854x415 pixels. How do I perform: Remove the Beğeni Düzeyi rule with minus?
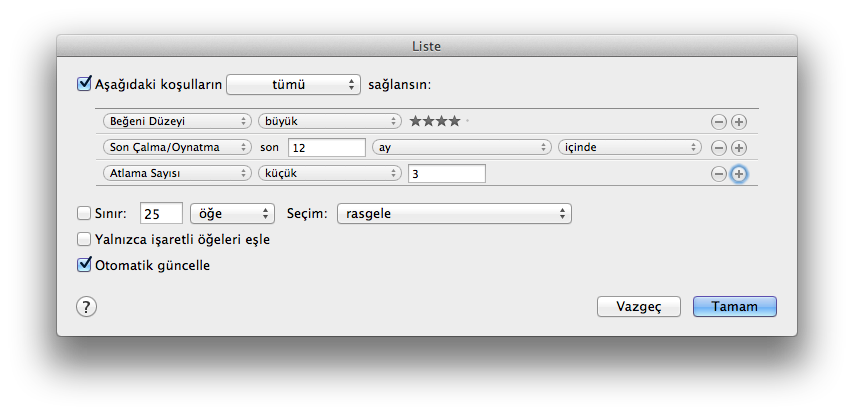[718, 121]
